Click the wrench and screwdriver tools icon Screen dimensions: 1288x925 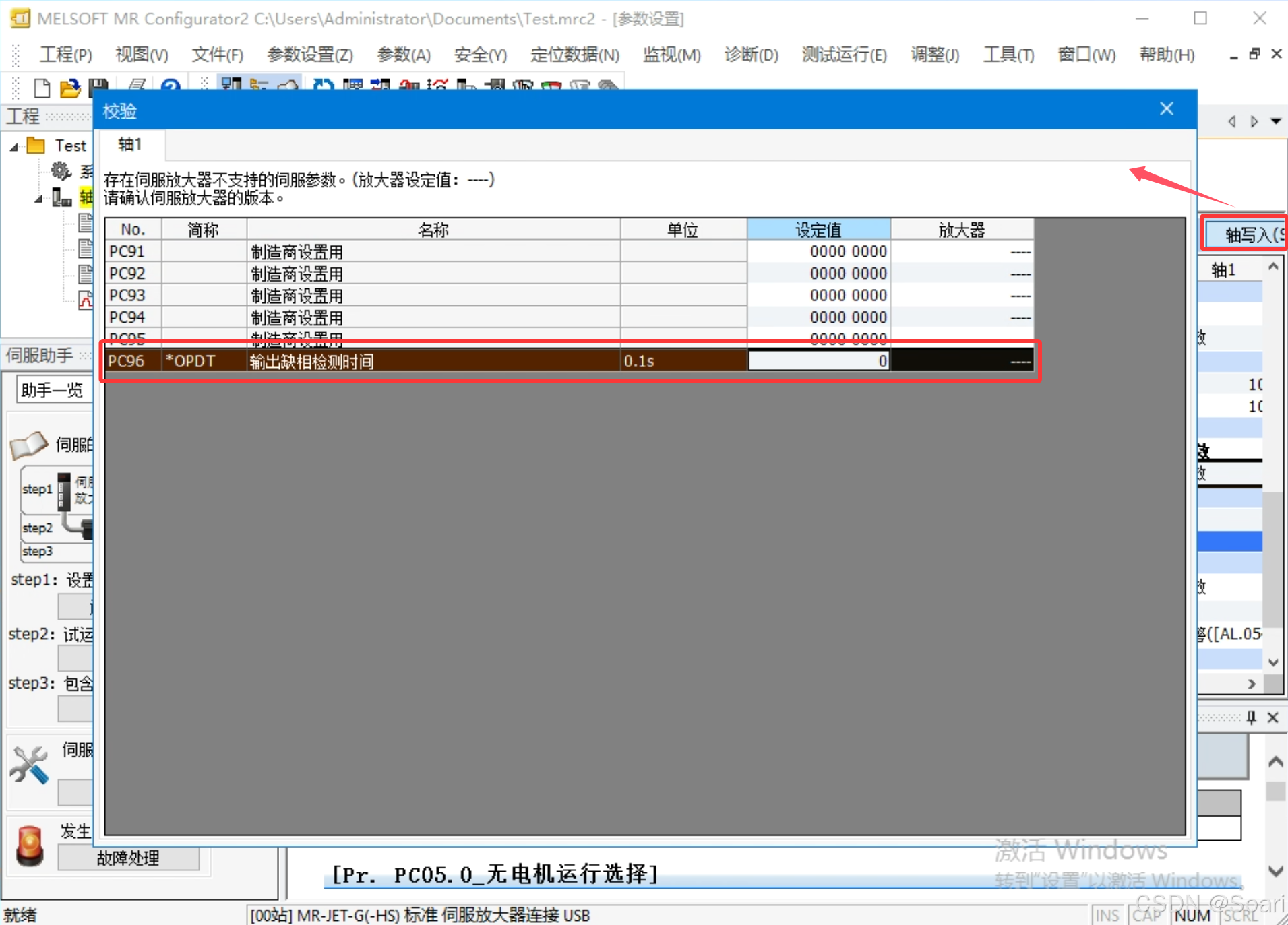pos(30,765)
